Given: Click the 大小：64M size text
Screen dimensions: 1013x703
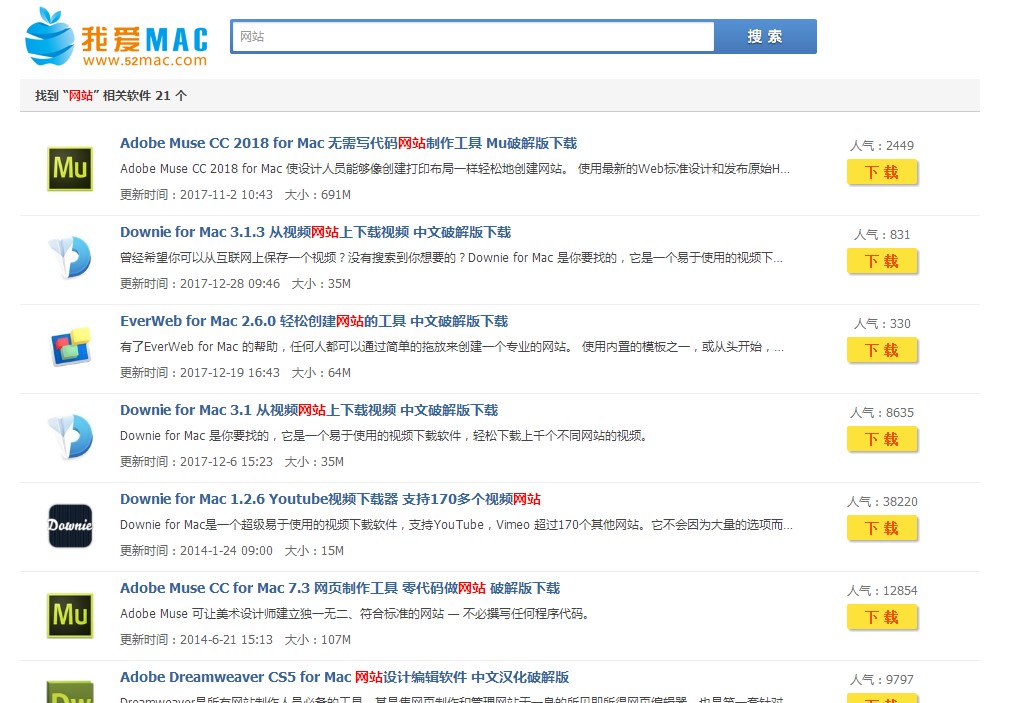Looking at the screenshot, I should (322, 373).
